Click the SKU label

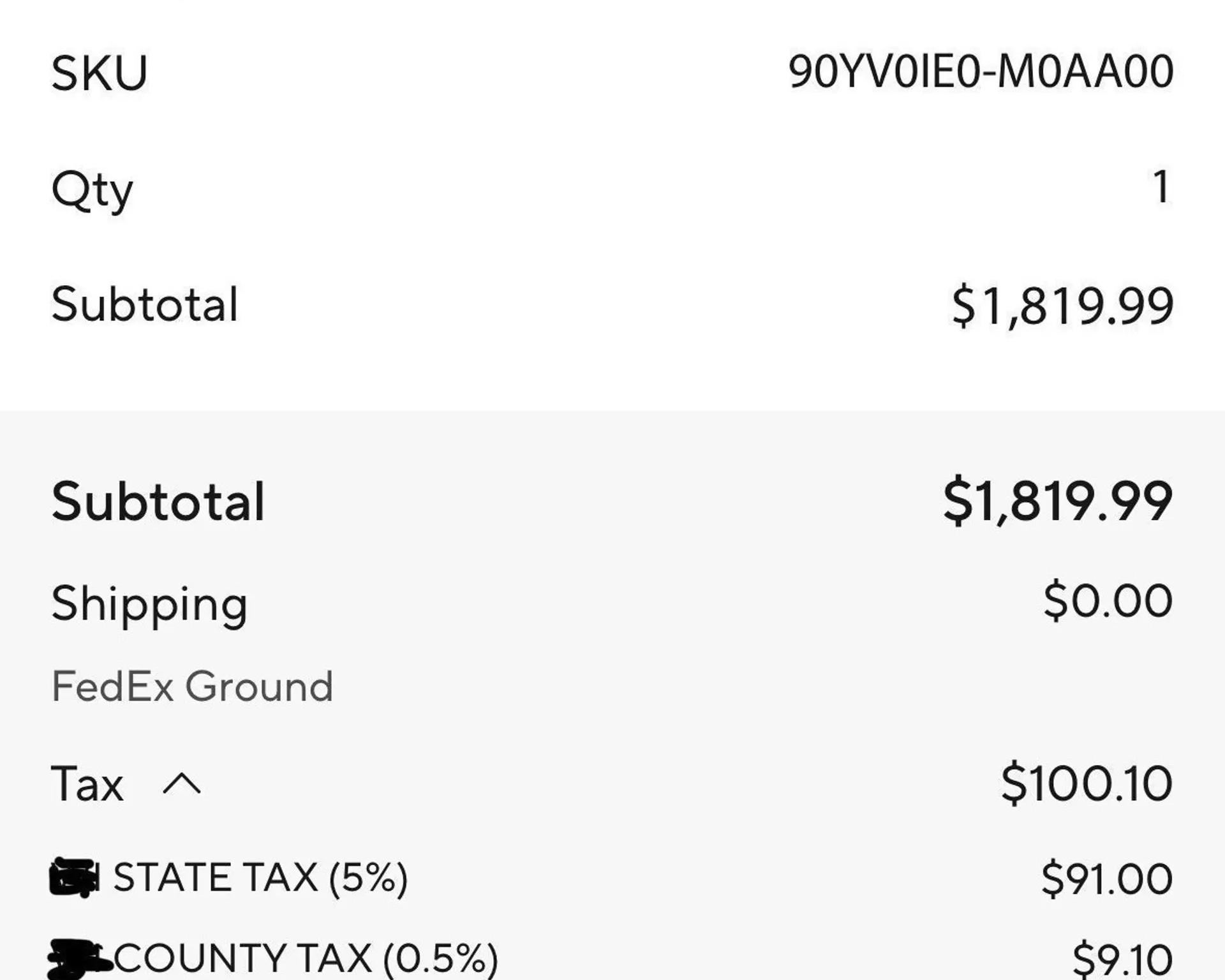pos(100,73)
